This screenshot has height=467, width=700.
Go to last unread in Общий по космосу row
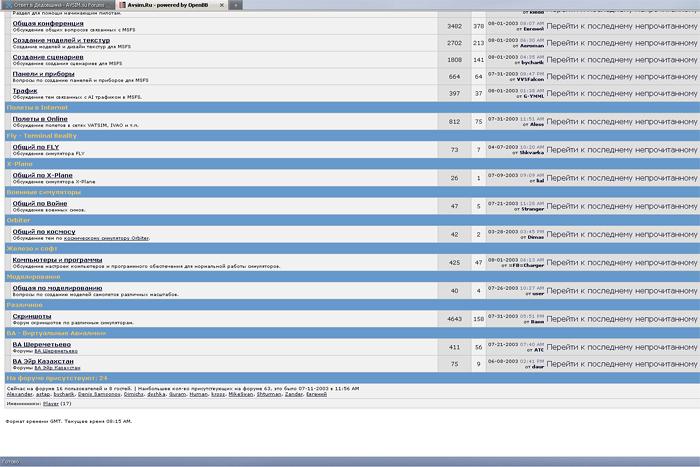pos(621,234)
